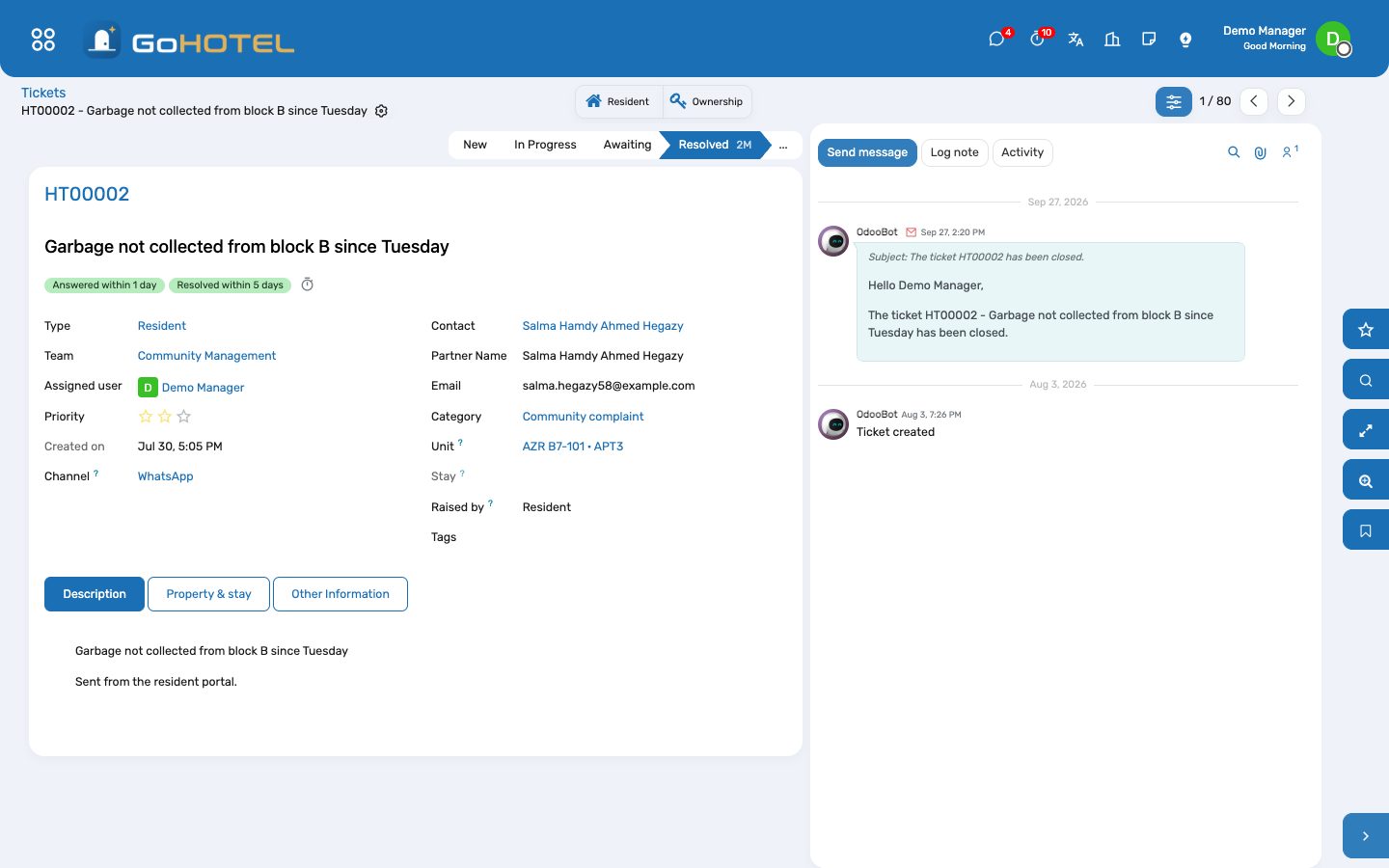Set priority to the second star
1389x868 pixels.
tap(165, 417)
